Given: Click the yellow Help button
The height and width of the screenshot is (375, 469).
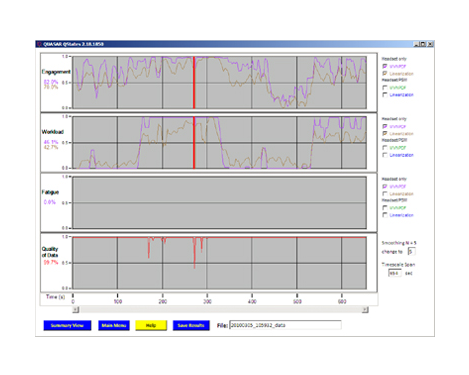Looking at the screenshot, I should tap(151, 325).
